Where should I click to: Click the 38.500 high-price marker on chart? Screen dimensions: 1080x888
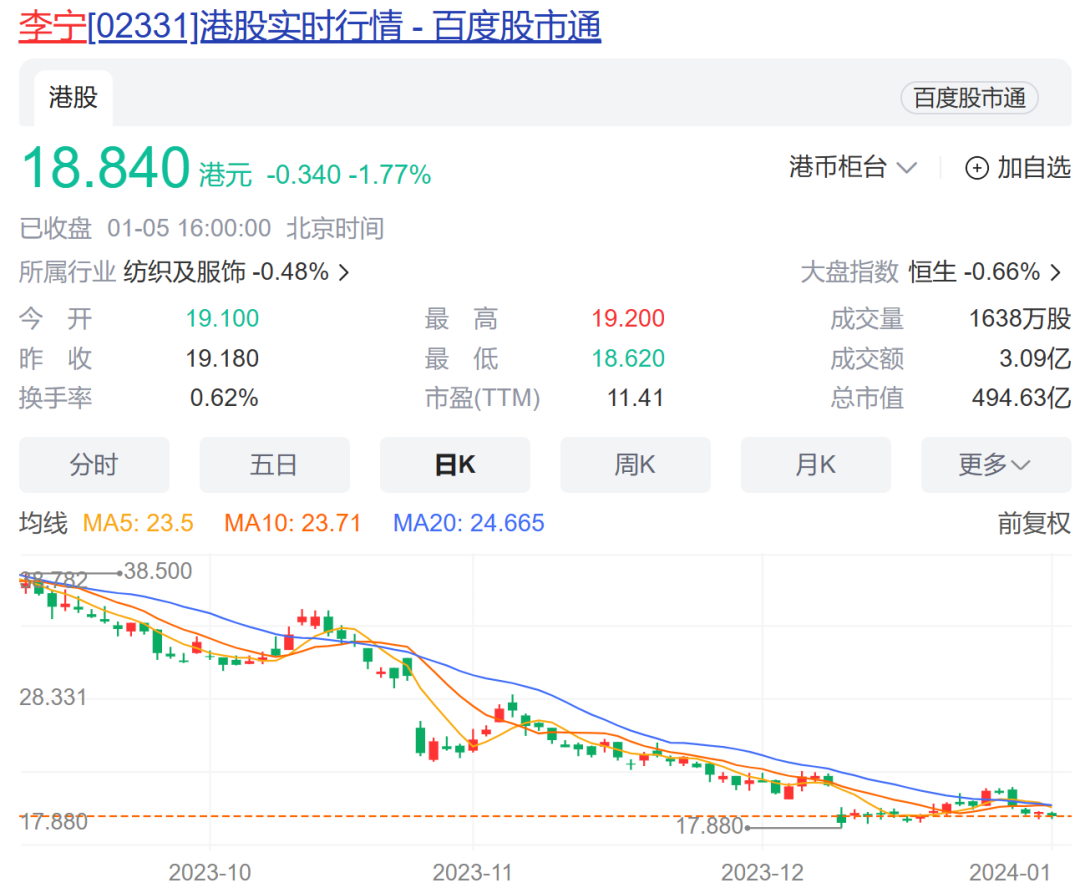point(158,571)
